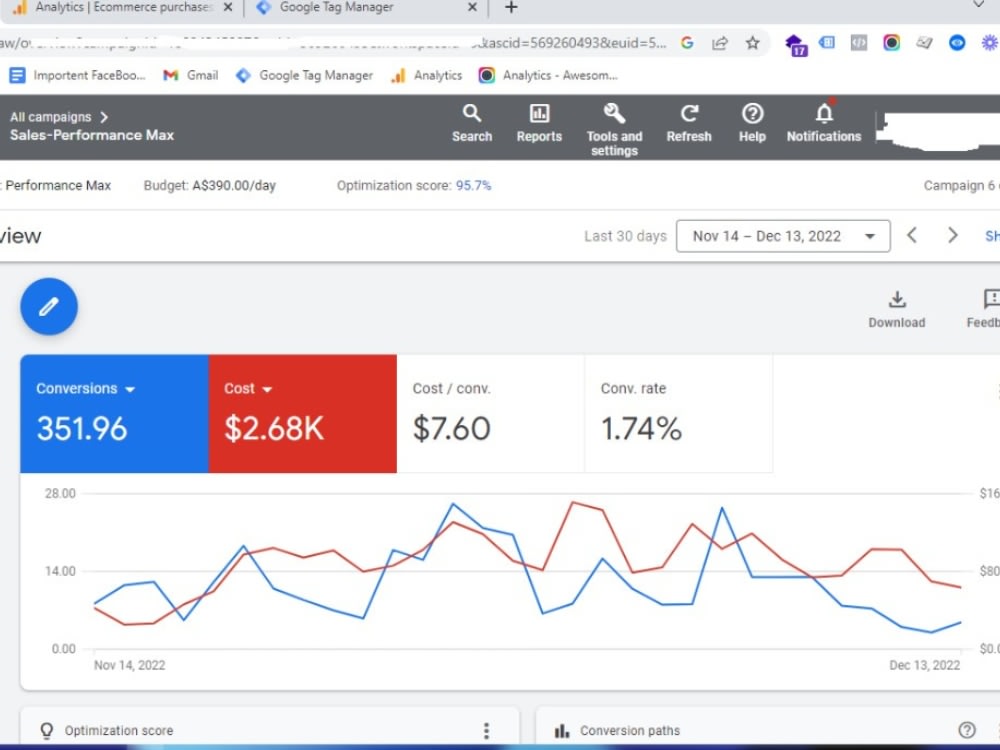1000x750 pixels.
Task: Click the blue pencil edit button
Action: (49, 307)
